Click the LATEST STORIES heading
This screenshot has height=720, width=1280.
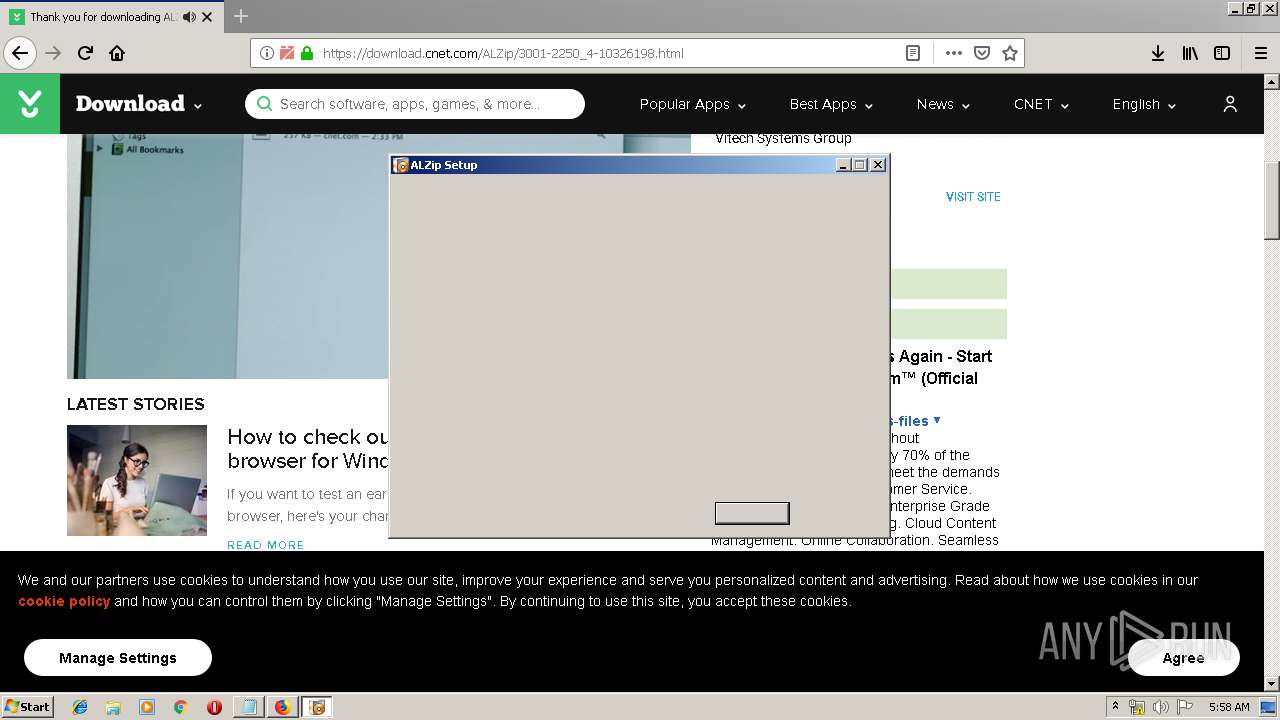[x=136, y=404]
